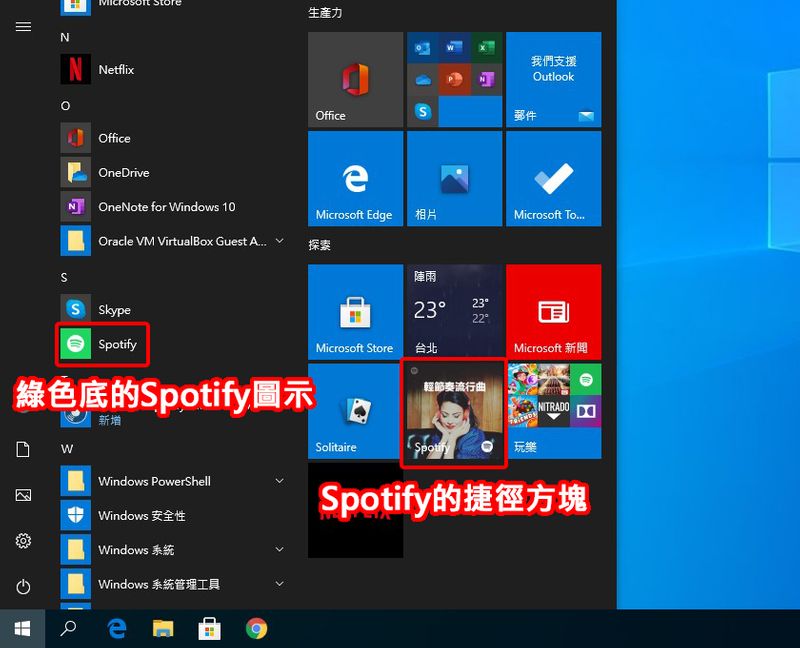This screenshot has width=800, height=648.
Task: Click the O letter group header
Action: (65, 106)
